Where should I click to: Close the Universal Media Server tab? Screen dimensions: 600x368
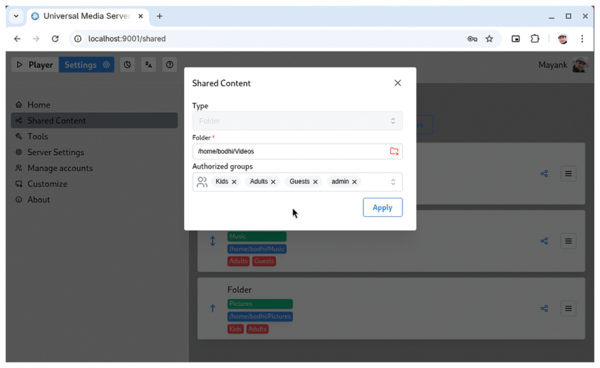click(140, 16)
